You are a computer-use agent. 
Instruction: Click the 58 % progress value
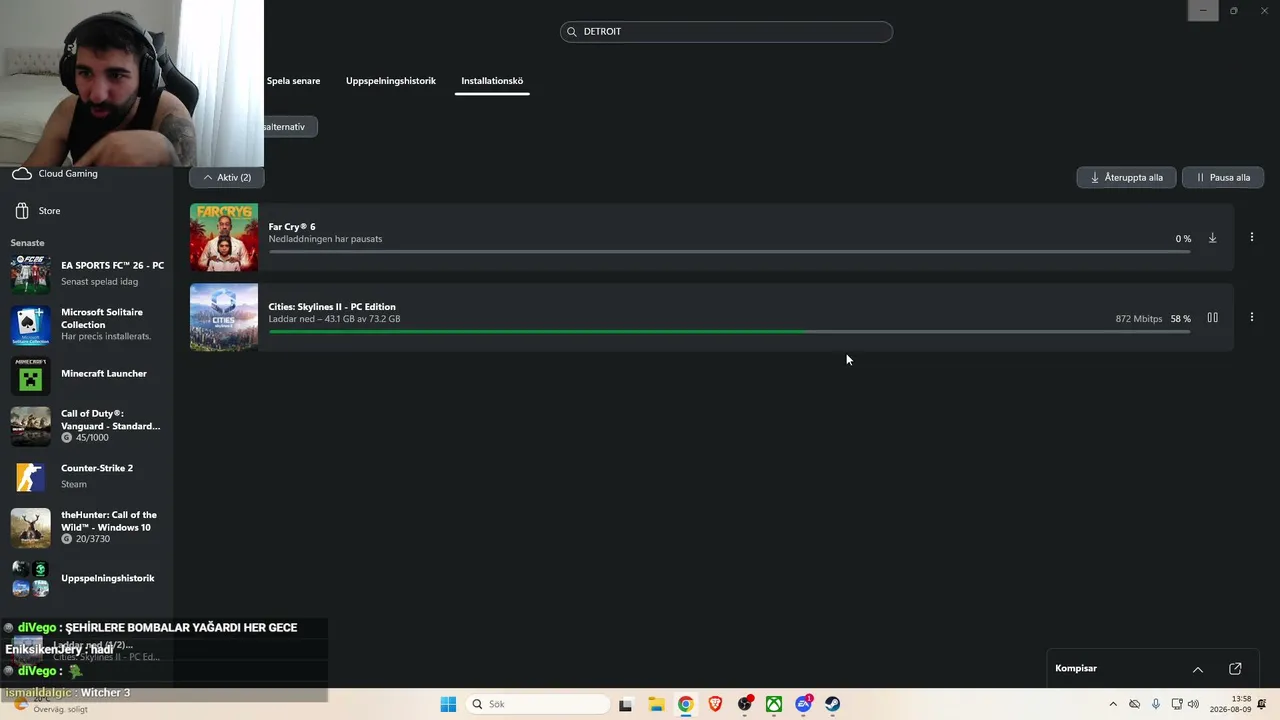click(1181, 319)
